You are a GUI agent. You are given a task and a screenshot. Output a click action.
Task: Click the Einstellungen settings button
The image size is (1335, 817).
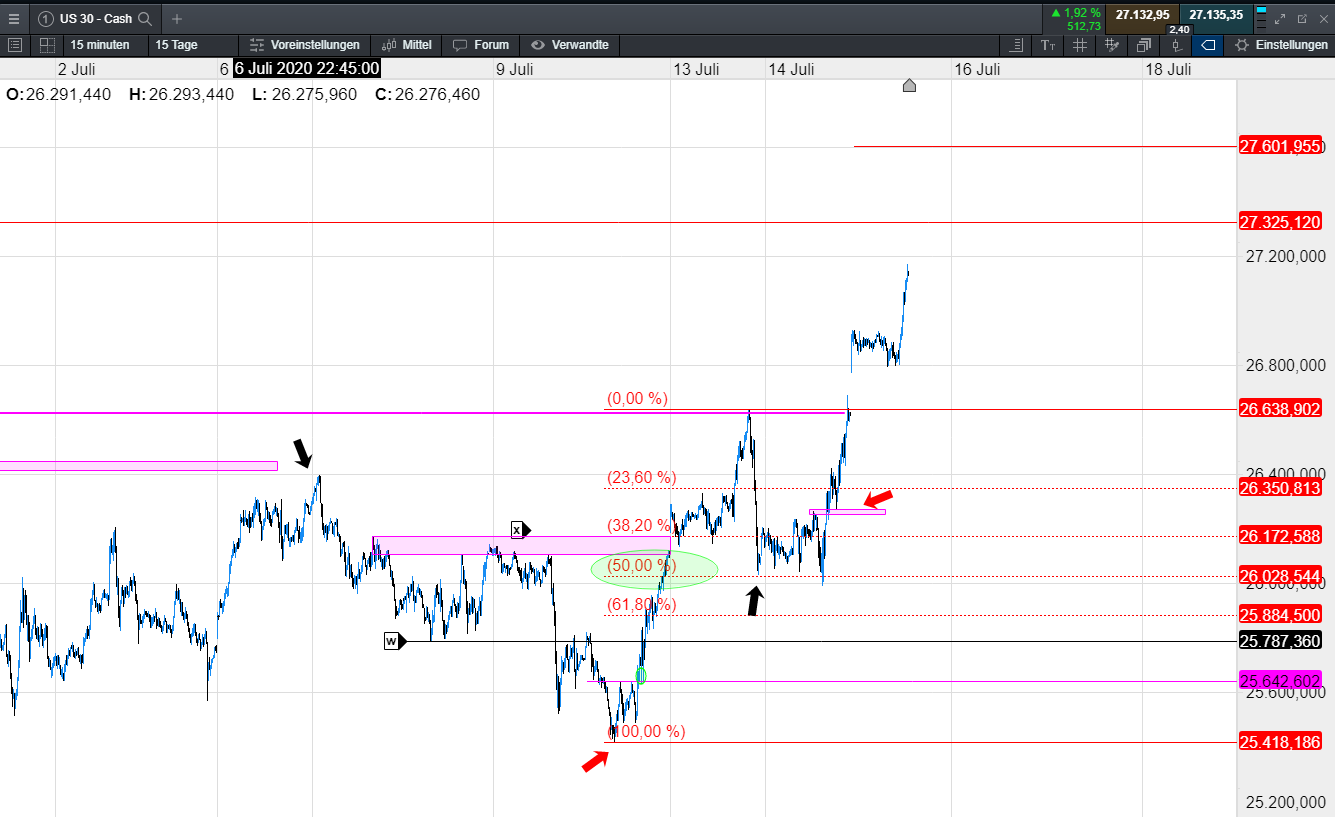(1282, 45)
